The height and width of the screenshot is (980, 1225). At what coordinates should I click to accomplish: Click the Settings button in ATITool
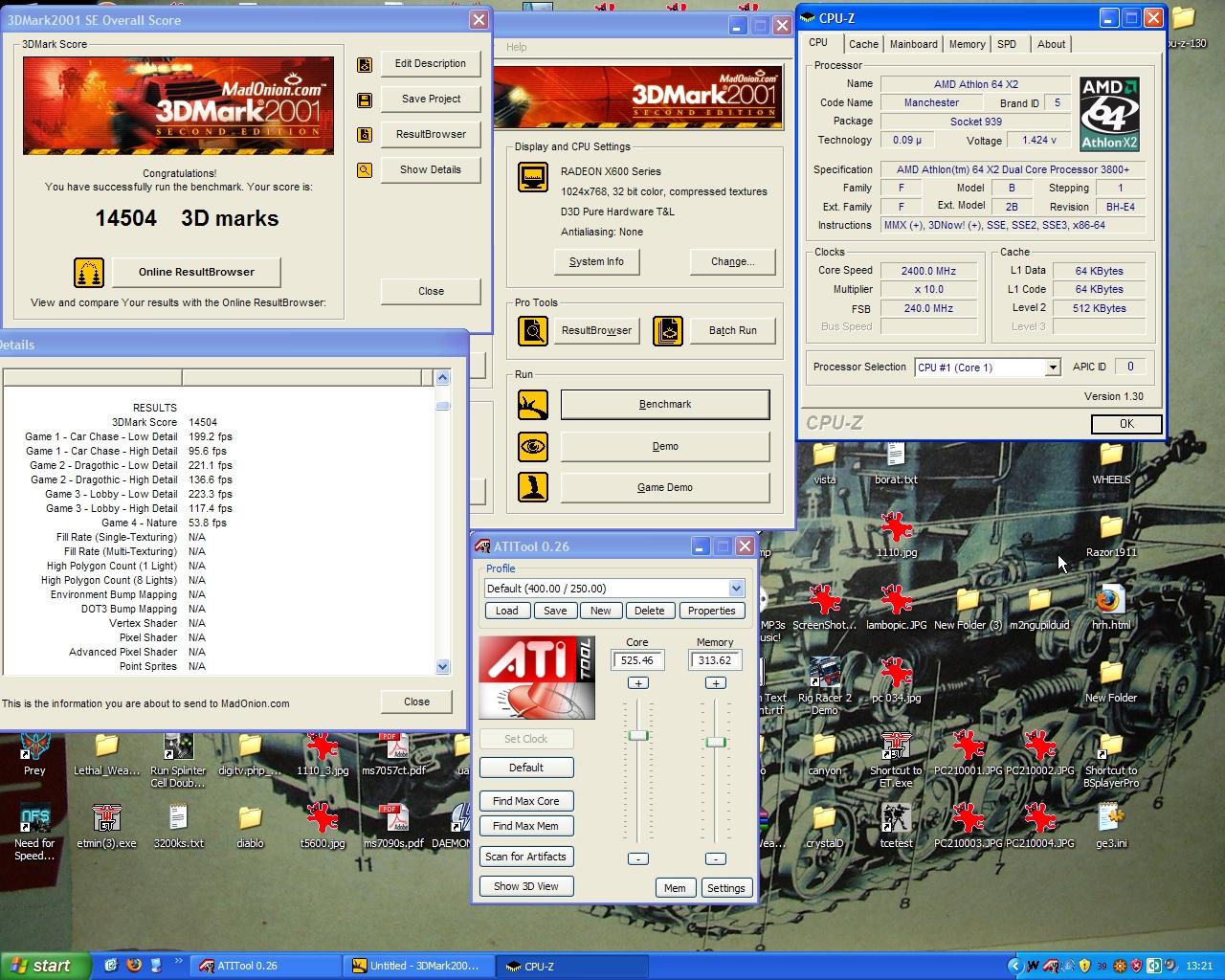(x=725, y=888)
